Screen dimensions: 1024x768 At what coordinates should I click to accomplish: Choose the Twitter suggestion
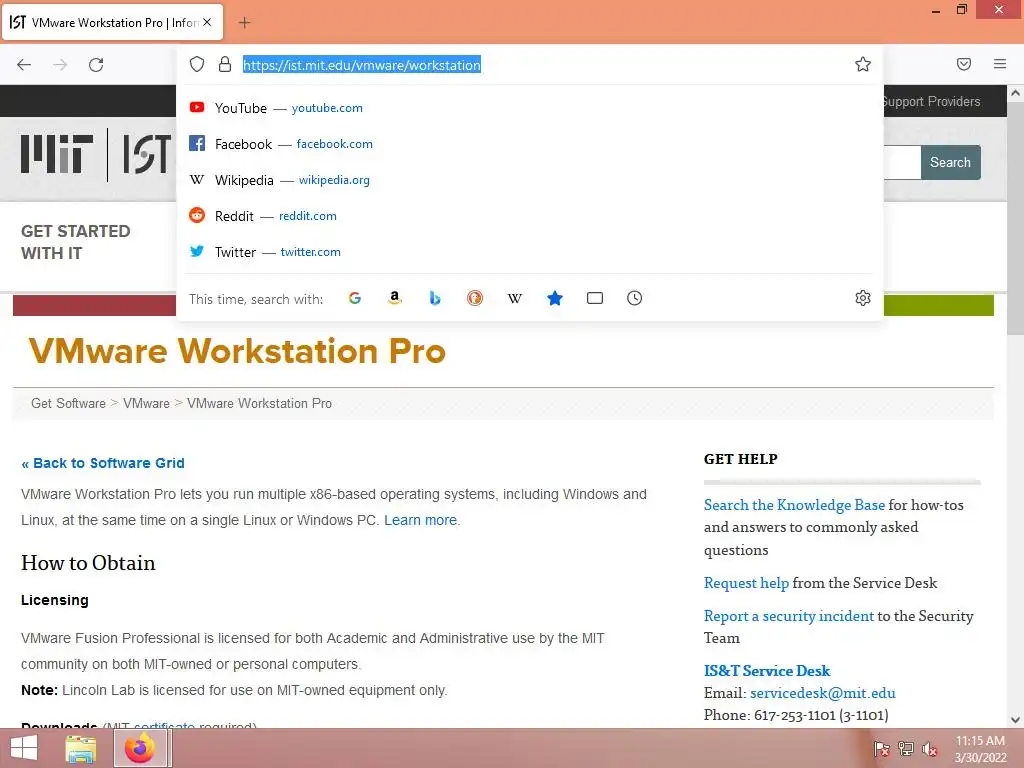click(530, 251)
